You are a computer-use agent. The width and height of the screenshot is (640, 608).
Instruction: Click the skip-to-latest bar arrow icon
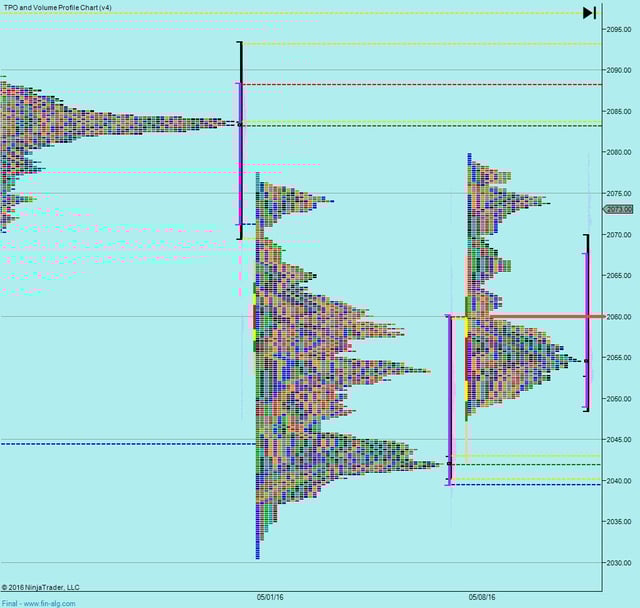coord(589,13)
